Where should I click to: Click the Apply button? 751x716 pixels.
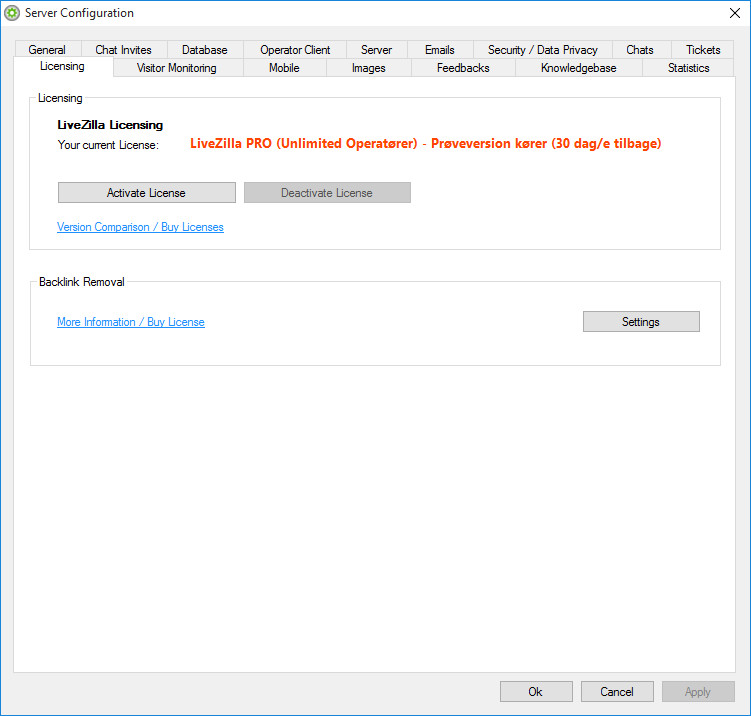pos(698,692)
